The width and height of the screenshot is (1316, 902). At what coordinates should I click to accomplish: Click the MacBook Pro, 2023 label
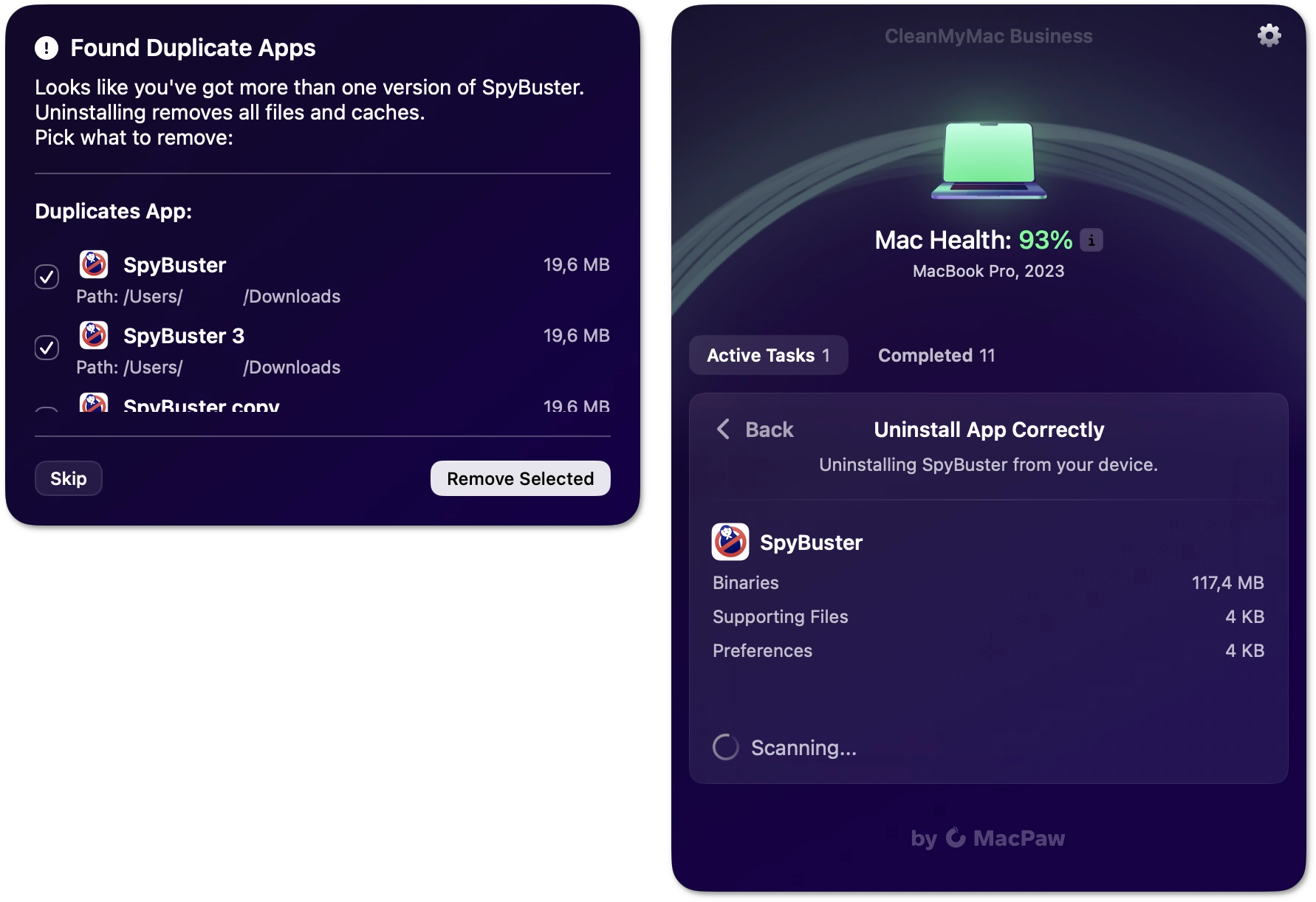(988, 271)
